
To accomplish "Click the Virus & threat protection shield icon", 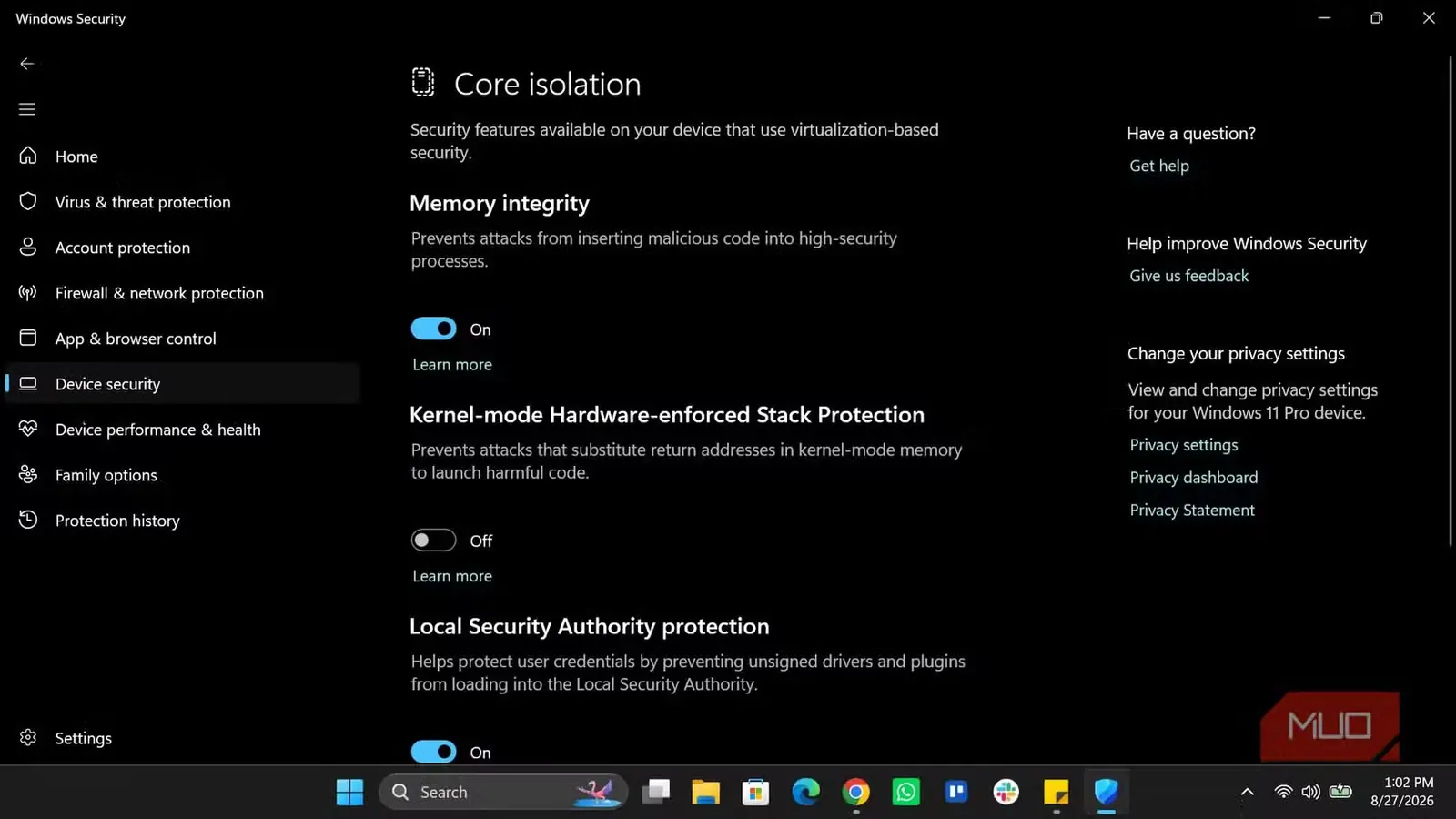I will [x=28, y=201].
